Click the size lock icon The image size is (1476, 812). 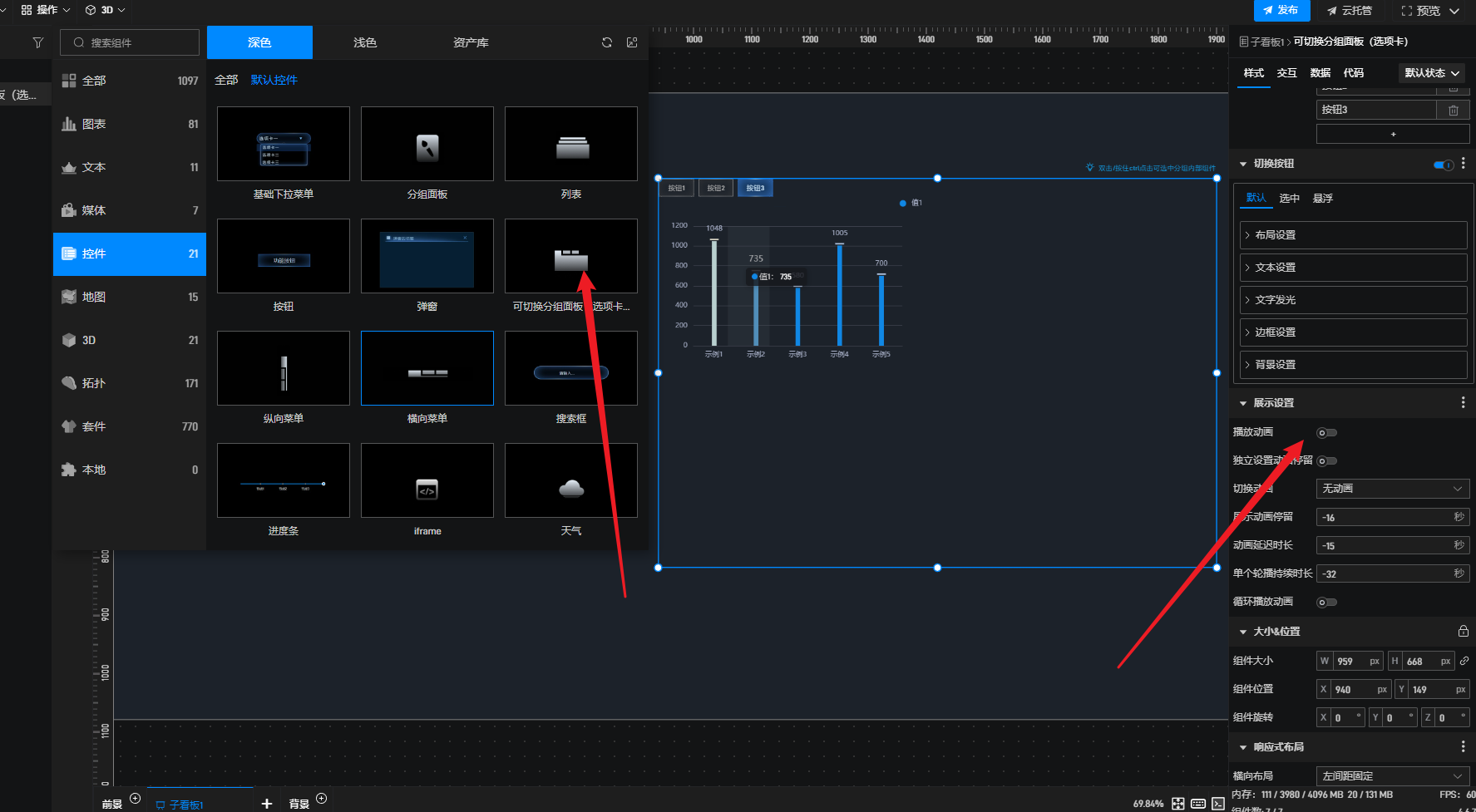(x=1463, y=632)
